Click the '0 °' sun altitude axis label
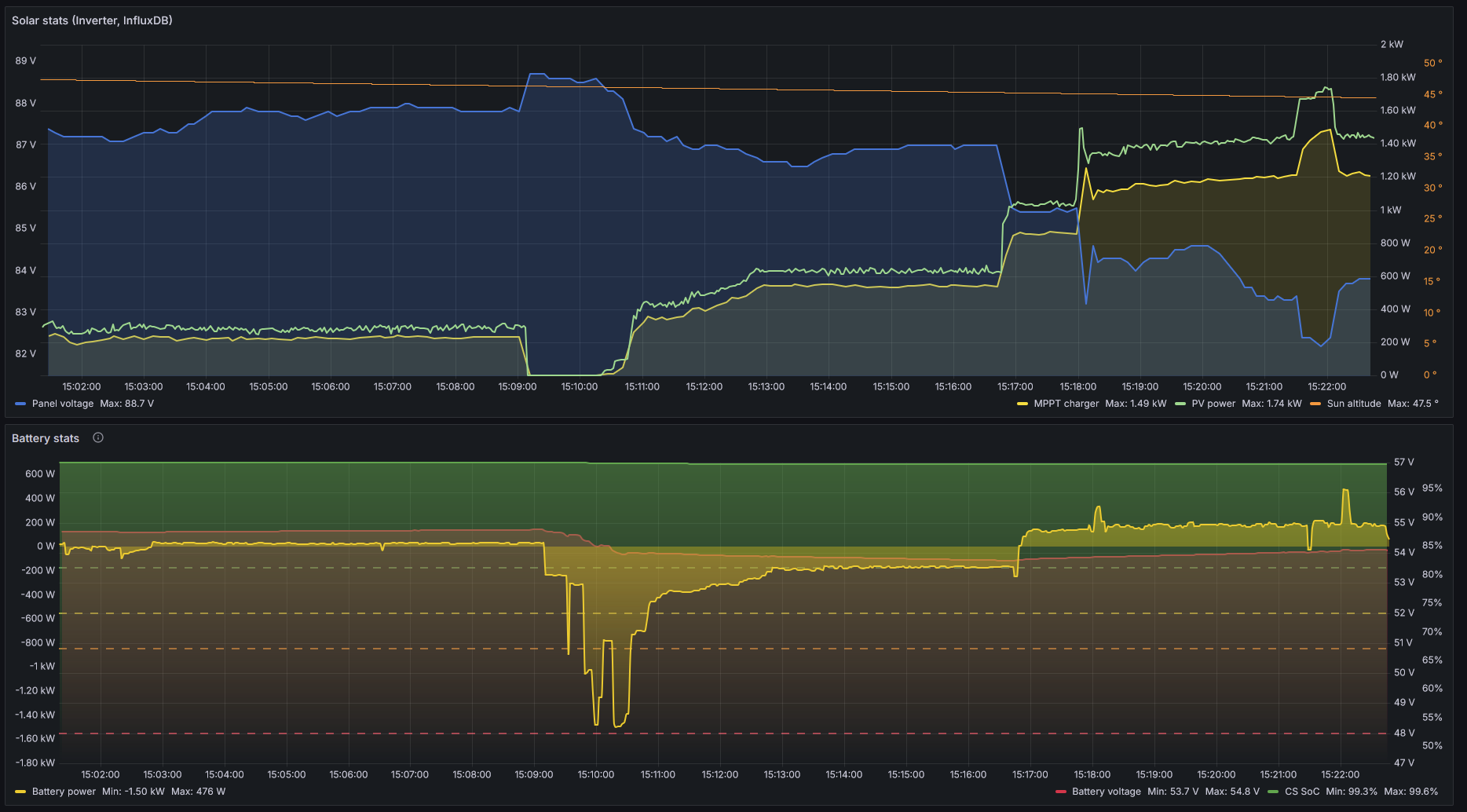This screenshot has height=812, width=1467. tap(1430, 375)
